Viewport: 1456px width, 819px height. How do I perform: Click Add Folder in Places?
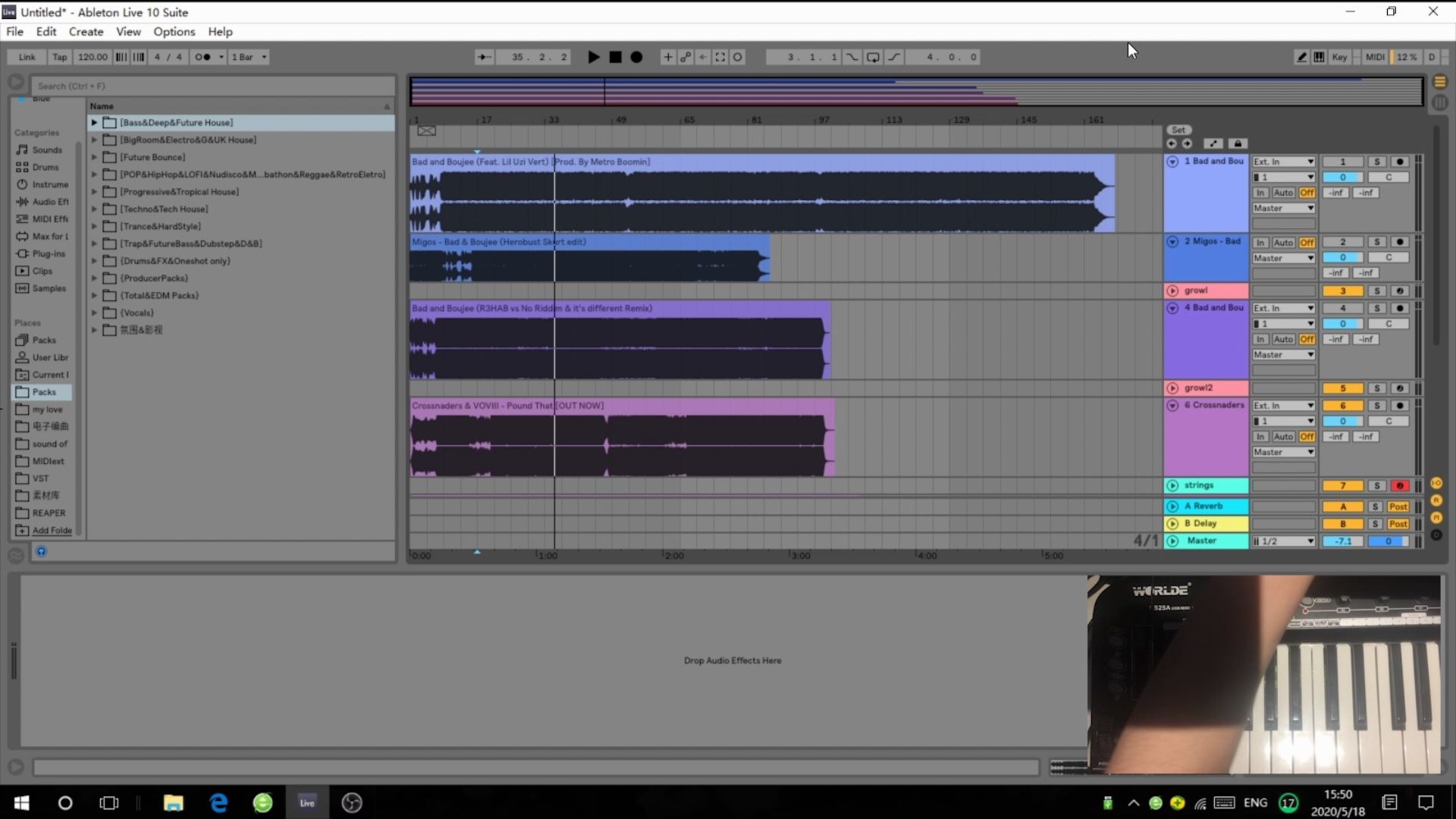click(43, 530)
